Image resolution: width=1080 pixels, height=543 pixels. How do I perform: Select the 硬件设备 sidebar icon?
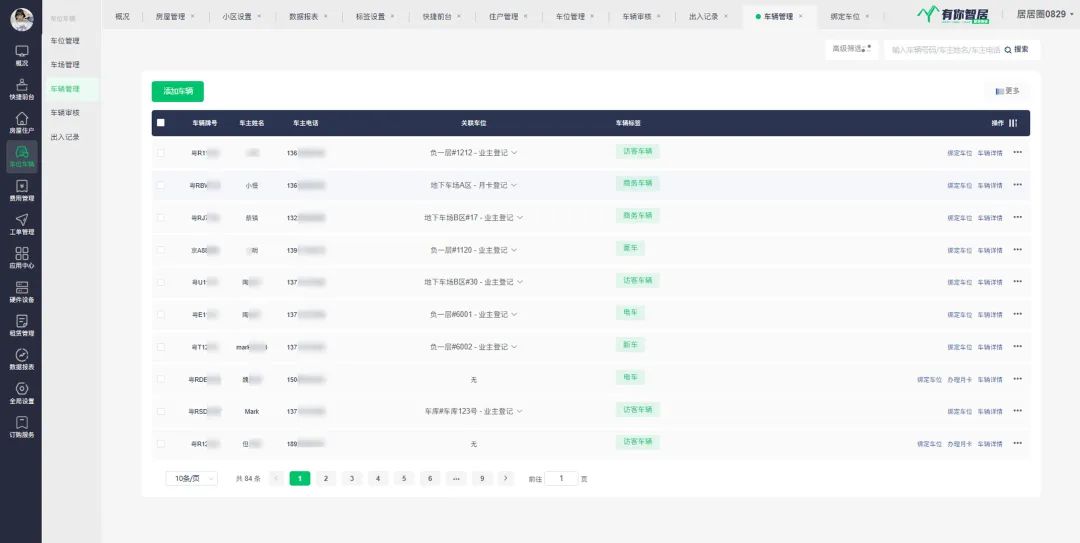[x=21, y=291]
